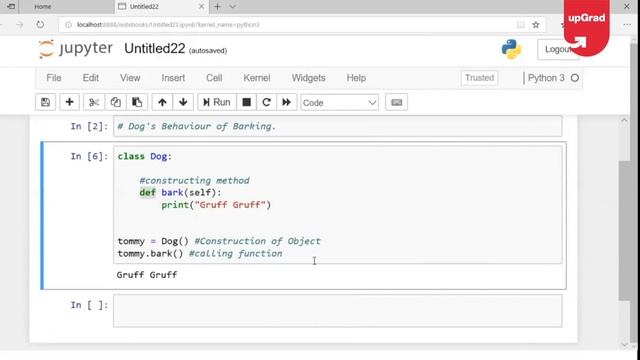This screenshot has height=360, width=640.
Task: Rename the notebook title Untitled22
Action: coord(155,49)
